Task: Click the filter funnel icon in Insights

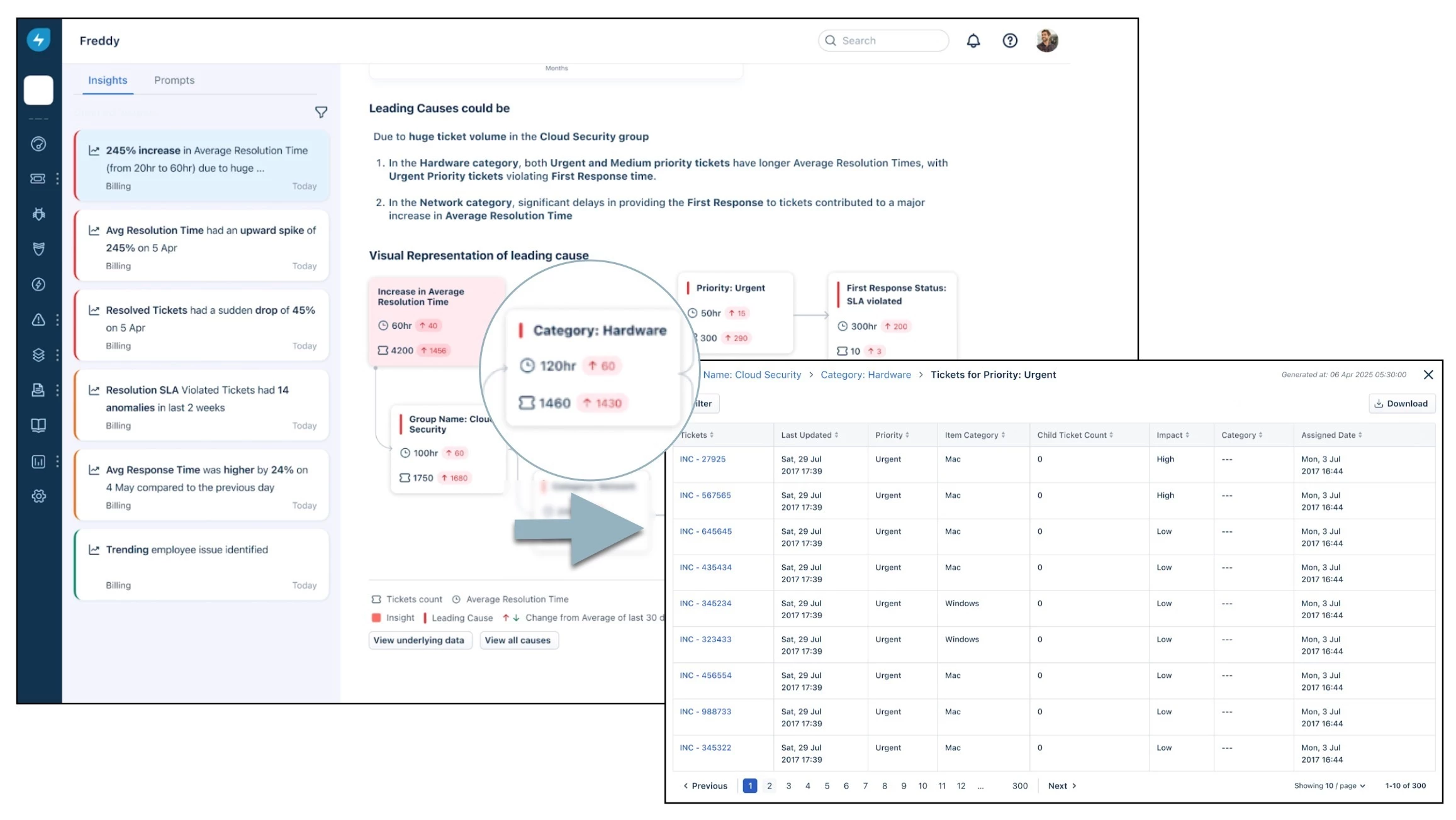Action: [x=321, y=112]
